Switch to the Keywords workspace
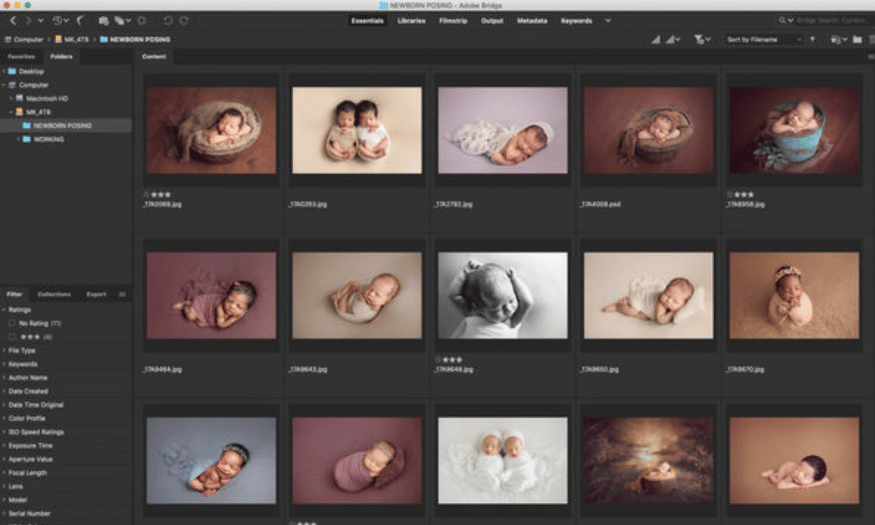Screen dimensions: 875x525 (576, 21)
